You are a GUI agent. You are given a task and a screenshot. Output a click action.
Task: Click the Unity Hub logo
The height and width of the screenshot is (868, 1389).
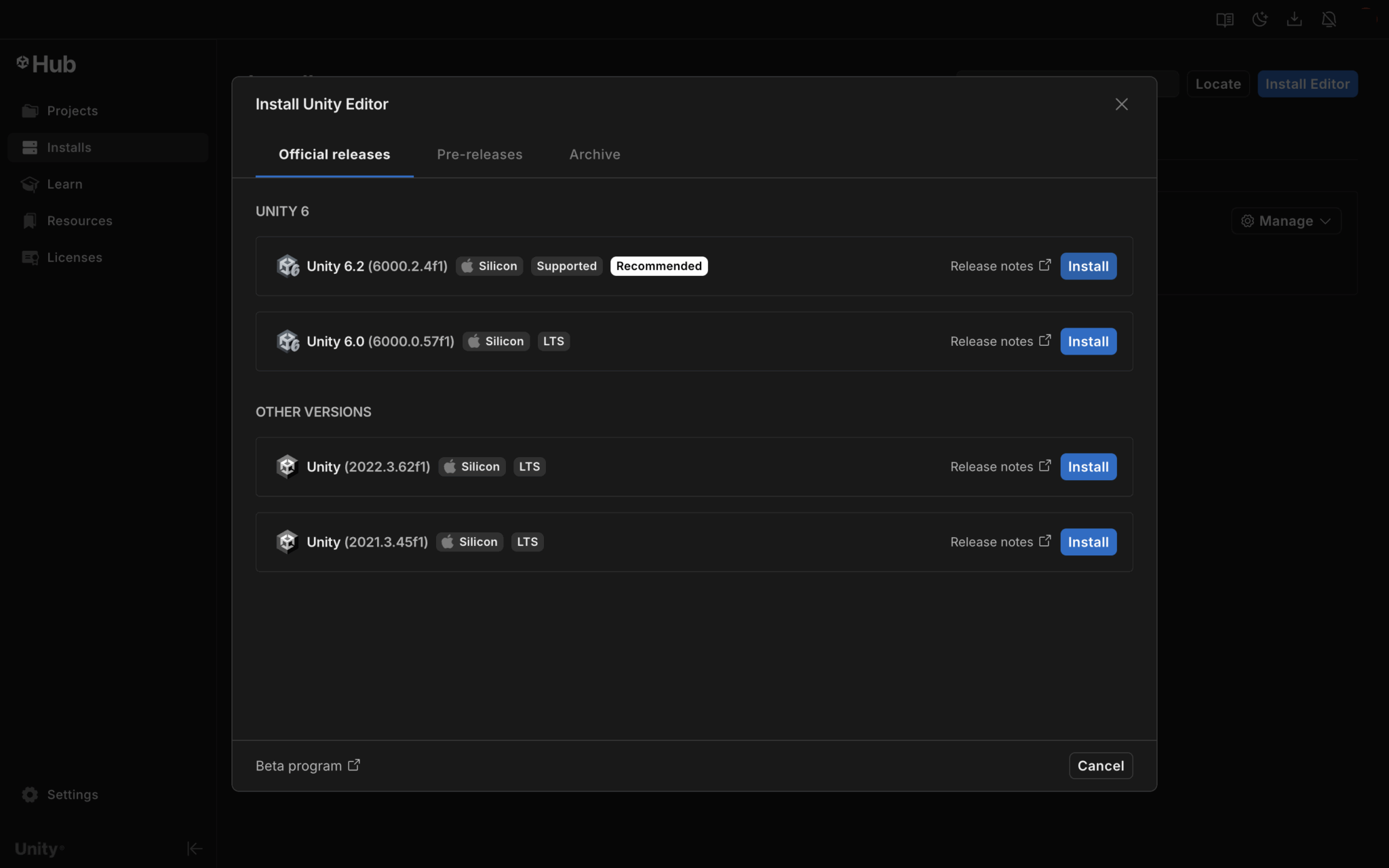(45, 63)
